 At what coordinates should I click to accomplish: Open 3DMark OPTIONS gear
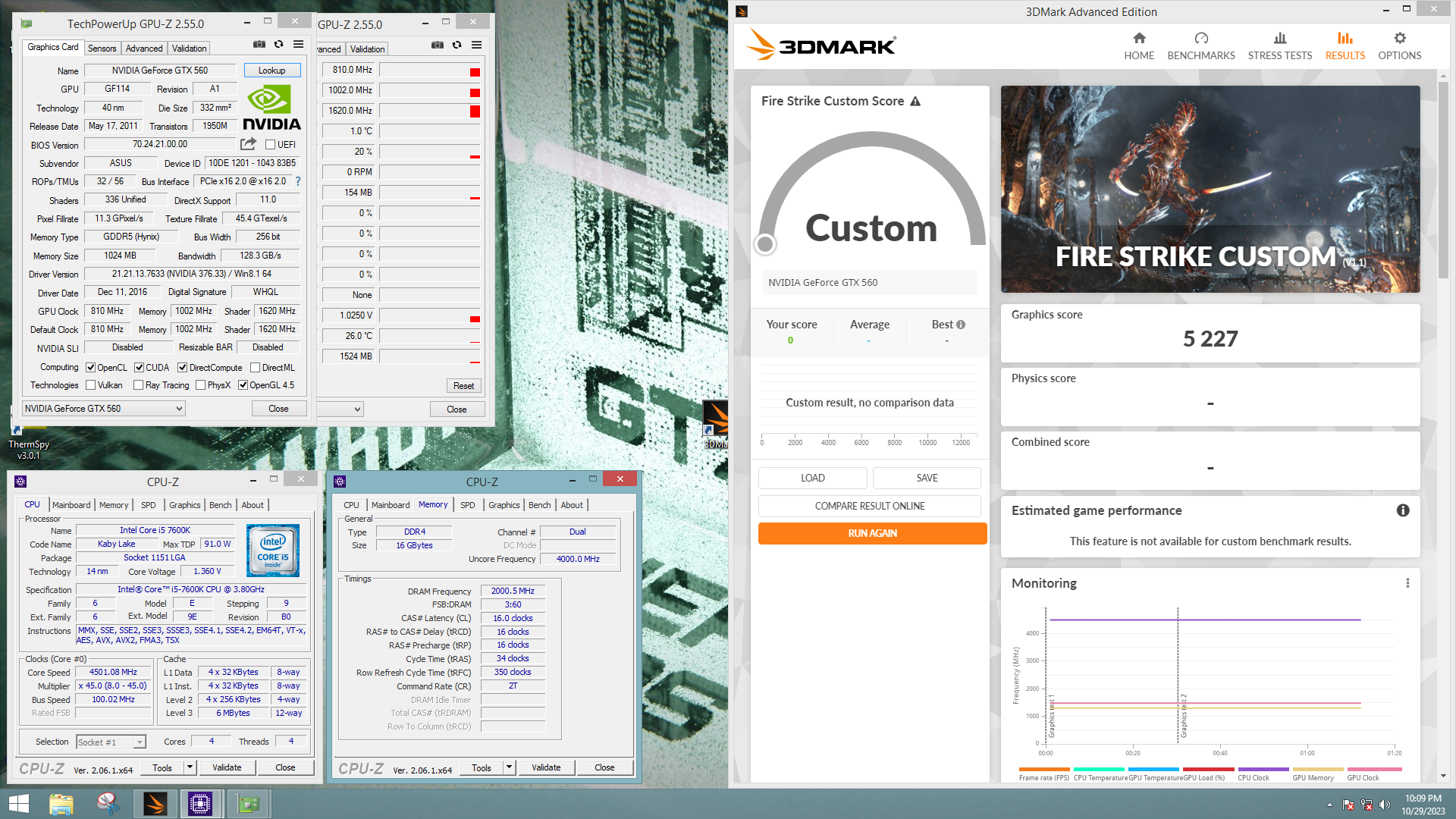coord(1400,46)
